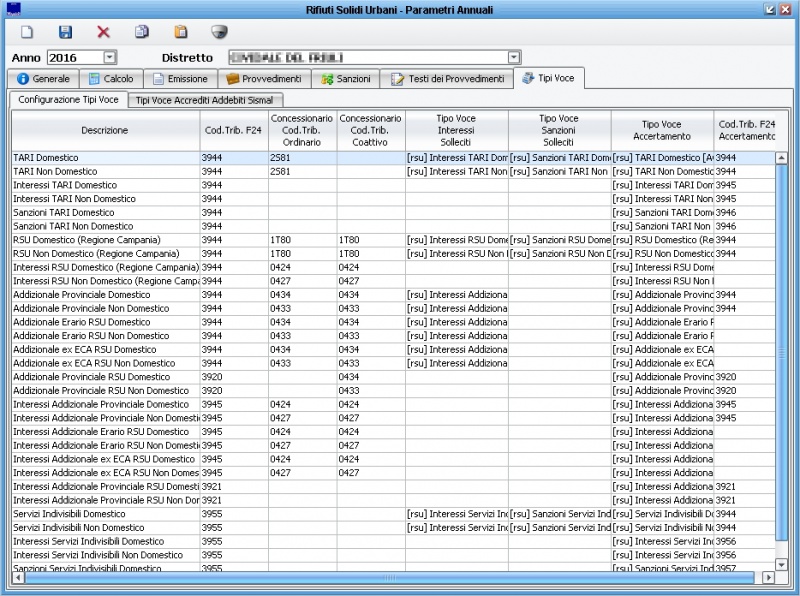
Task: Select the Emissione tab
Action: pyautogui.click(x=180, y=78)
